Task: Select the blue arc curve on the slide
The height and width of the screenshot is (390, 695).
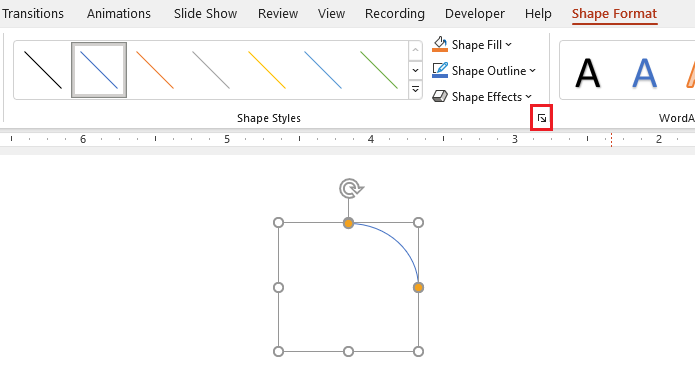Action: point(398,243)
